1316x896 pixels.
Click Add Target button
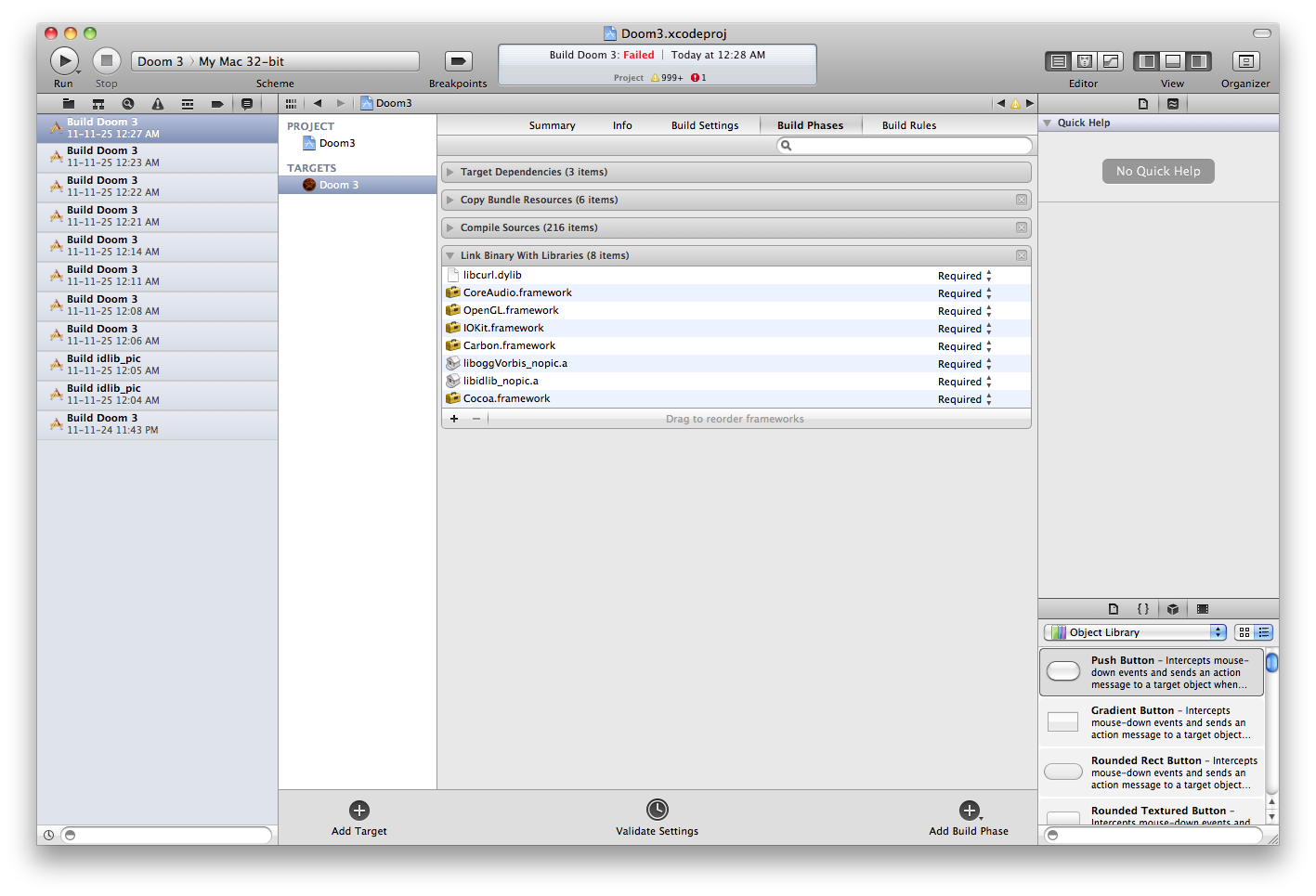(x=359, y=818)
